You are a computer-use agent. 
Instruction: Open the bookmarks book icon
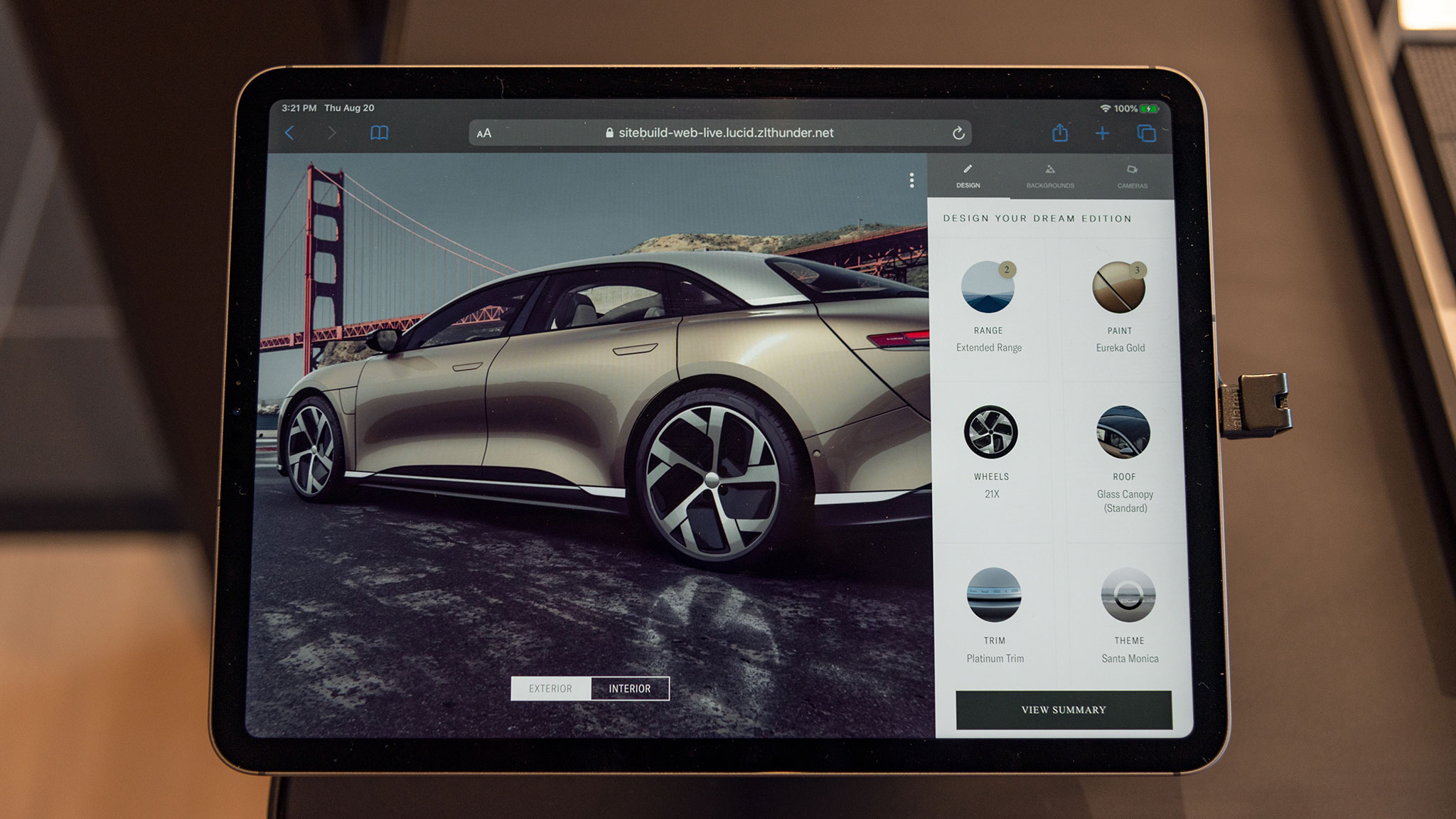click(x=380, y=133)
